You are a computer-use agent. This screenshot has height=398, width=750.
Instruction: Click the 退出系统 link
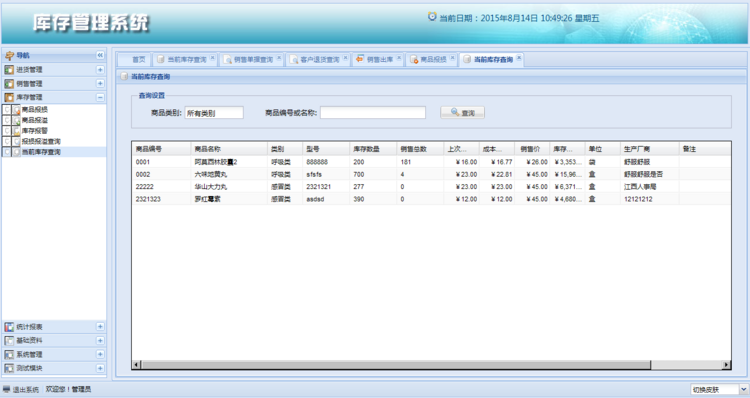pyautogui.click(x=26, y=390)
